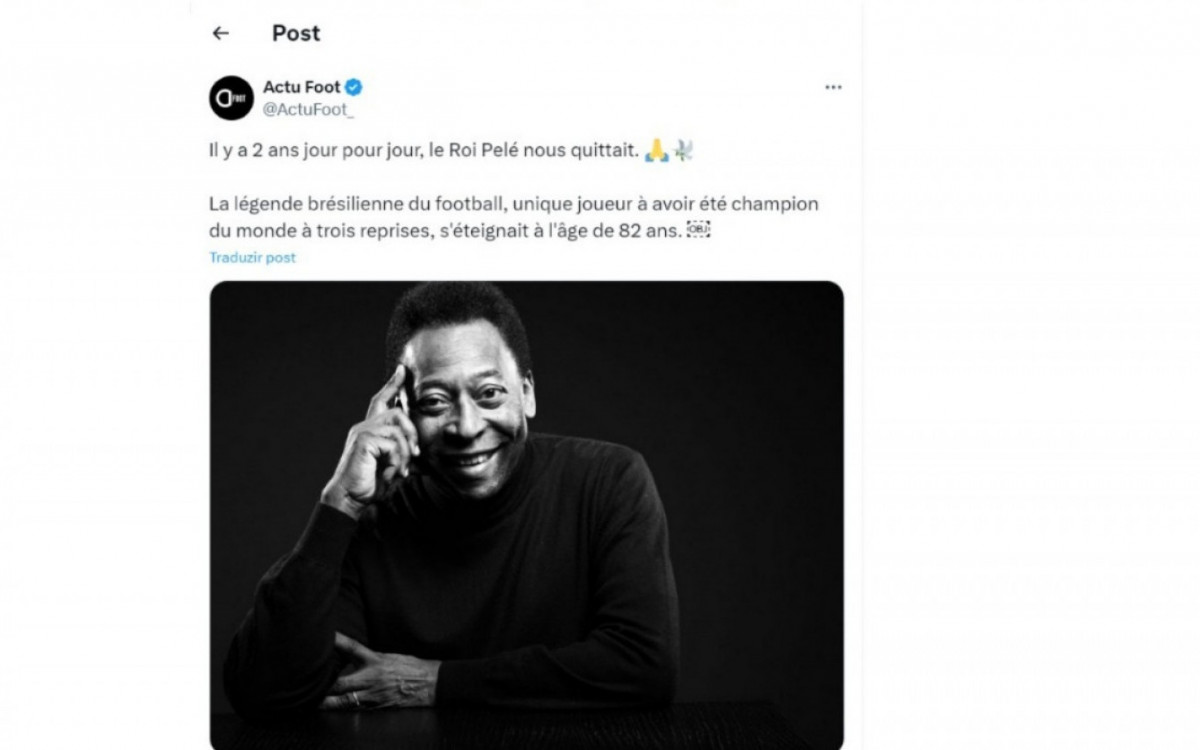Click the back arrow to leave the post
The width and height of the screenshot is (1200, 750).
pyautogui.click(x=219, y=33)
